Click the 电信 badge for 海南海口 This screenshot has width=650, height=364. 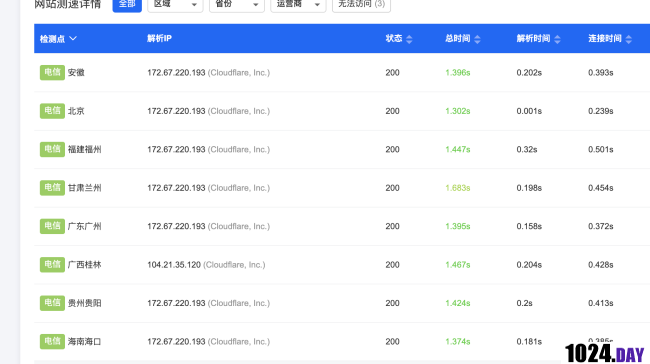(x=52, y=341)
